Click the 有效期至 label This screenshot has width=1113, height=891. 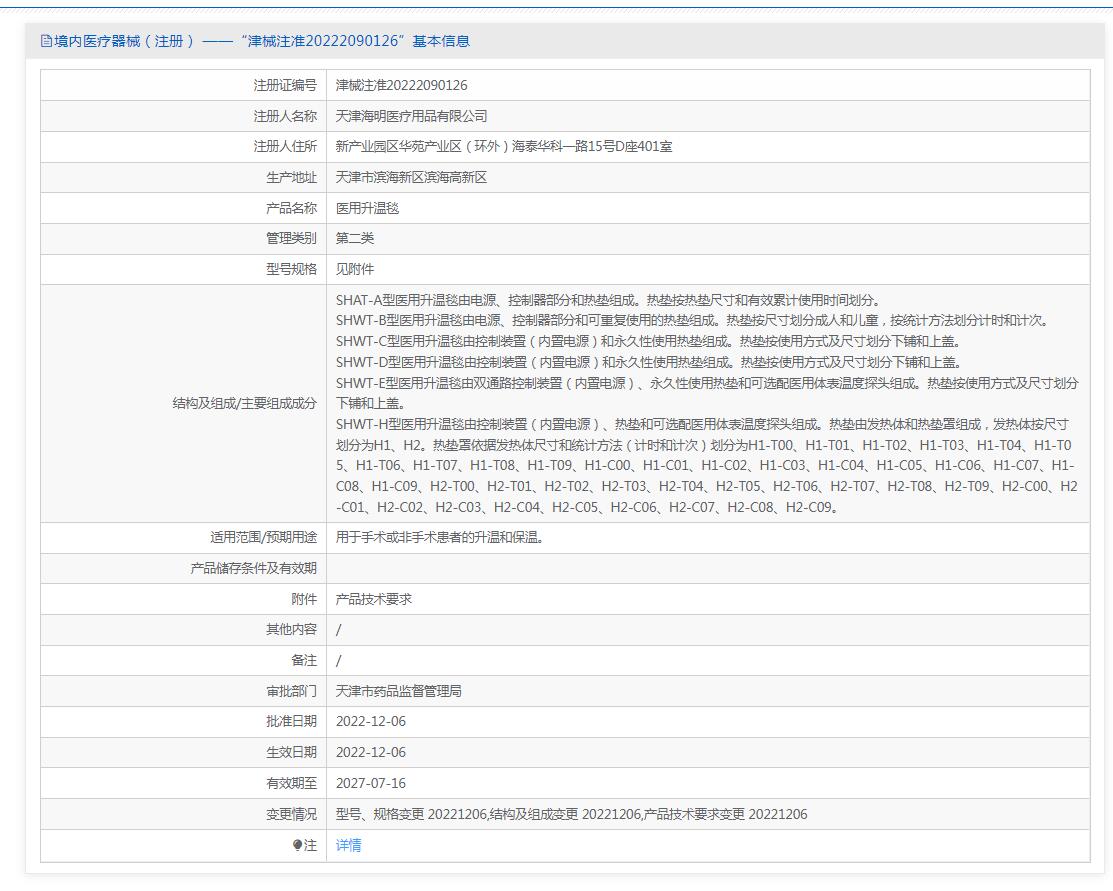[x=292, y=783]
